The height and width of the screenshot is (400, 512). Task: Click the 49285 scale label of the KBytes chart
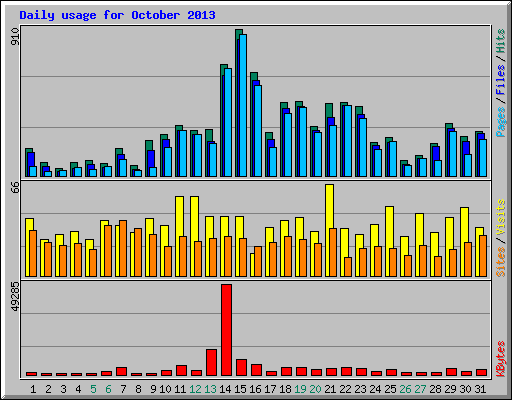coord(15,296)
